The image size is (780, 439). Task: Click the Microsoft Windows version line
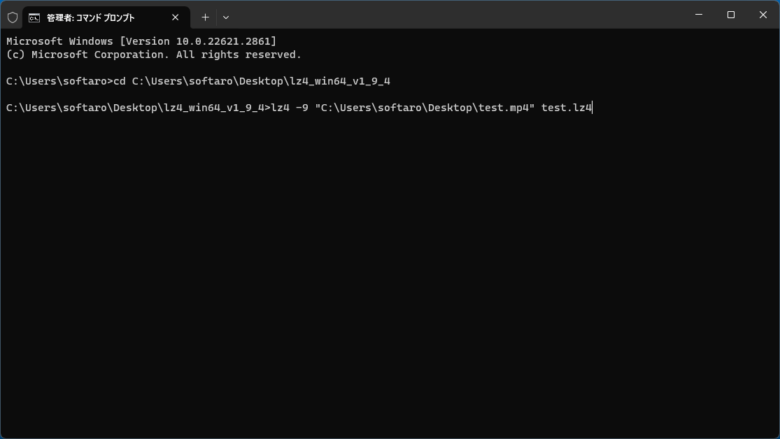[141, 41]
